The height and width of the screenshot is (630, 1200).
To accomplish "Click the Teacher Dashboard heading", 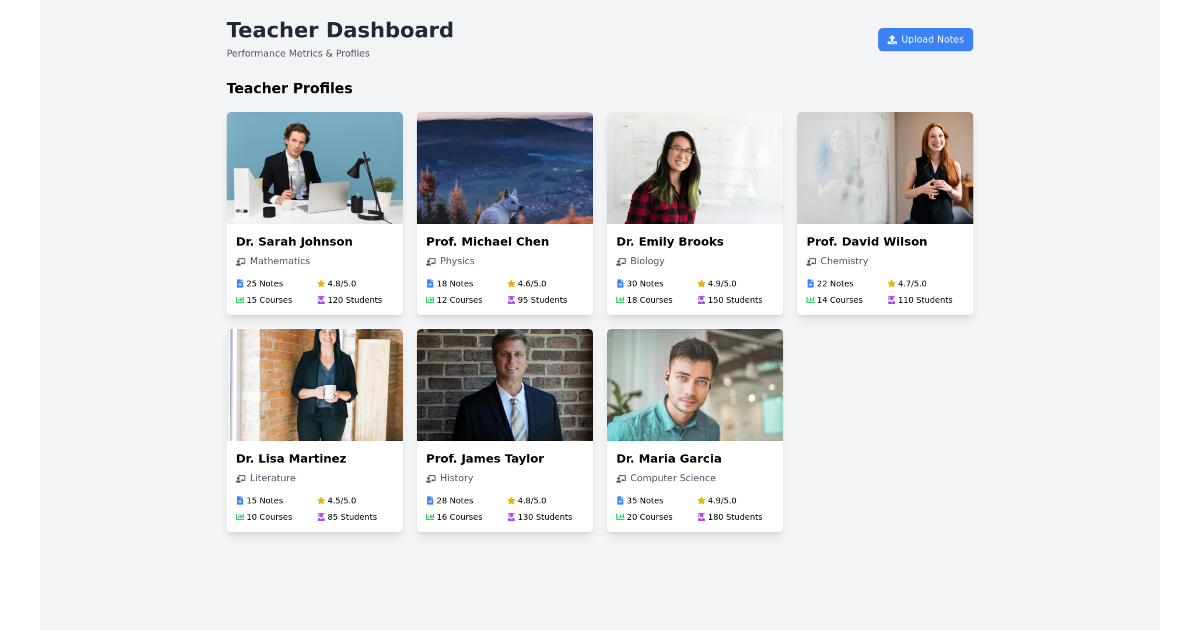I will [x=340, y=30].
